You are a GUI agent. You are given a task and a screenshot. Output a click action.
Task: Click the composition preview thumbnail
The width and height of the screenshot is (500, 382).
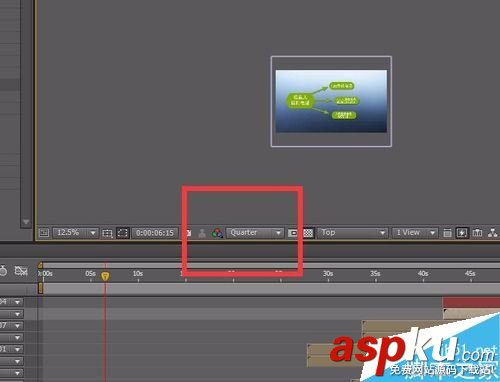pyautogui.click(x=331, y=101)
